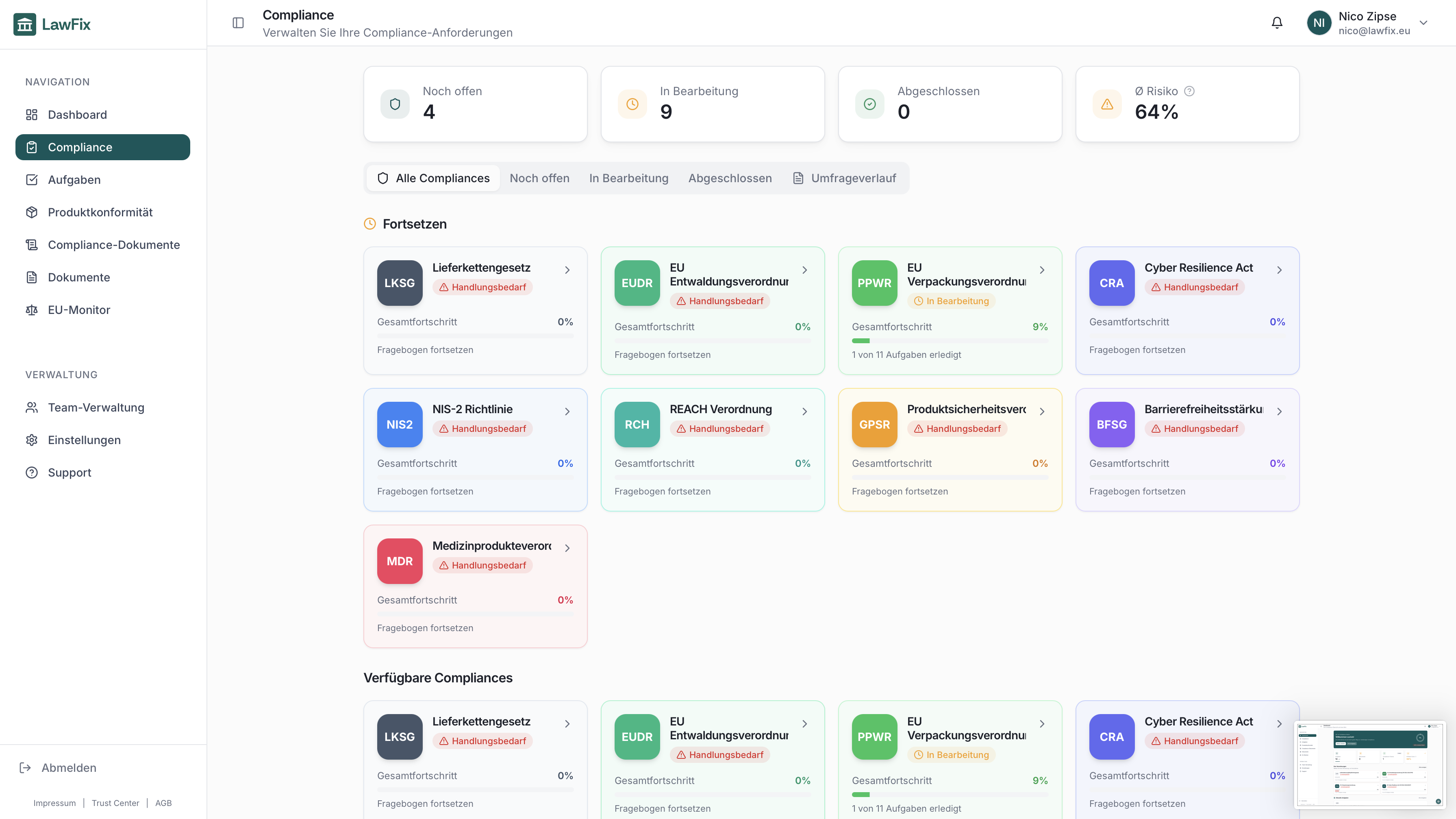Click In Bearbeitung badge on PPWR under Fortsetzen
Viewport: 1456px width, 819px height.
click(951, 301)
